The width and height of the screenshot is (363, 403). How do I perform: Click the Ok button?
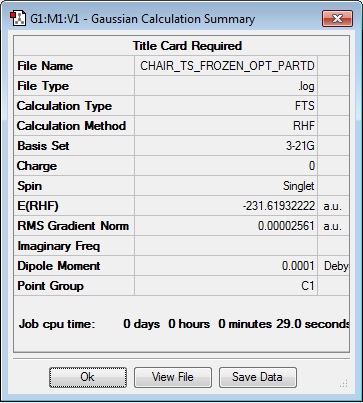[x=88, y=377]
